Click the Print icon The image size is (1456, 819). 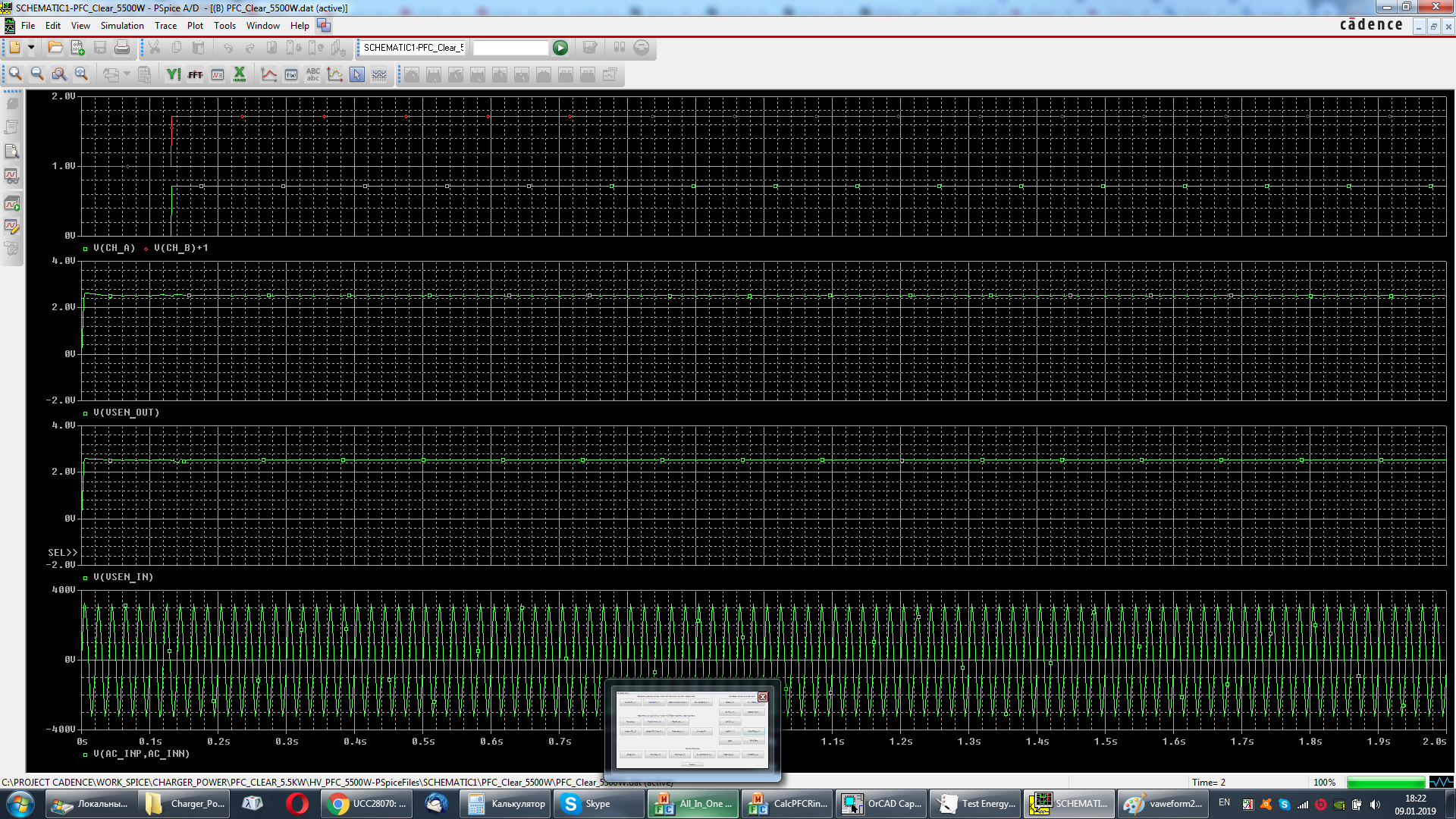pyautogui.click(x=121, y=48)
